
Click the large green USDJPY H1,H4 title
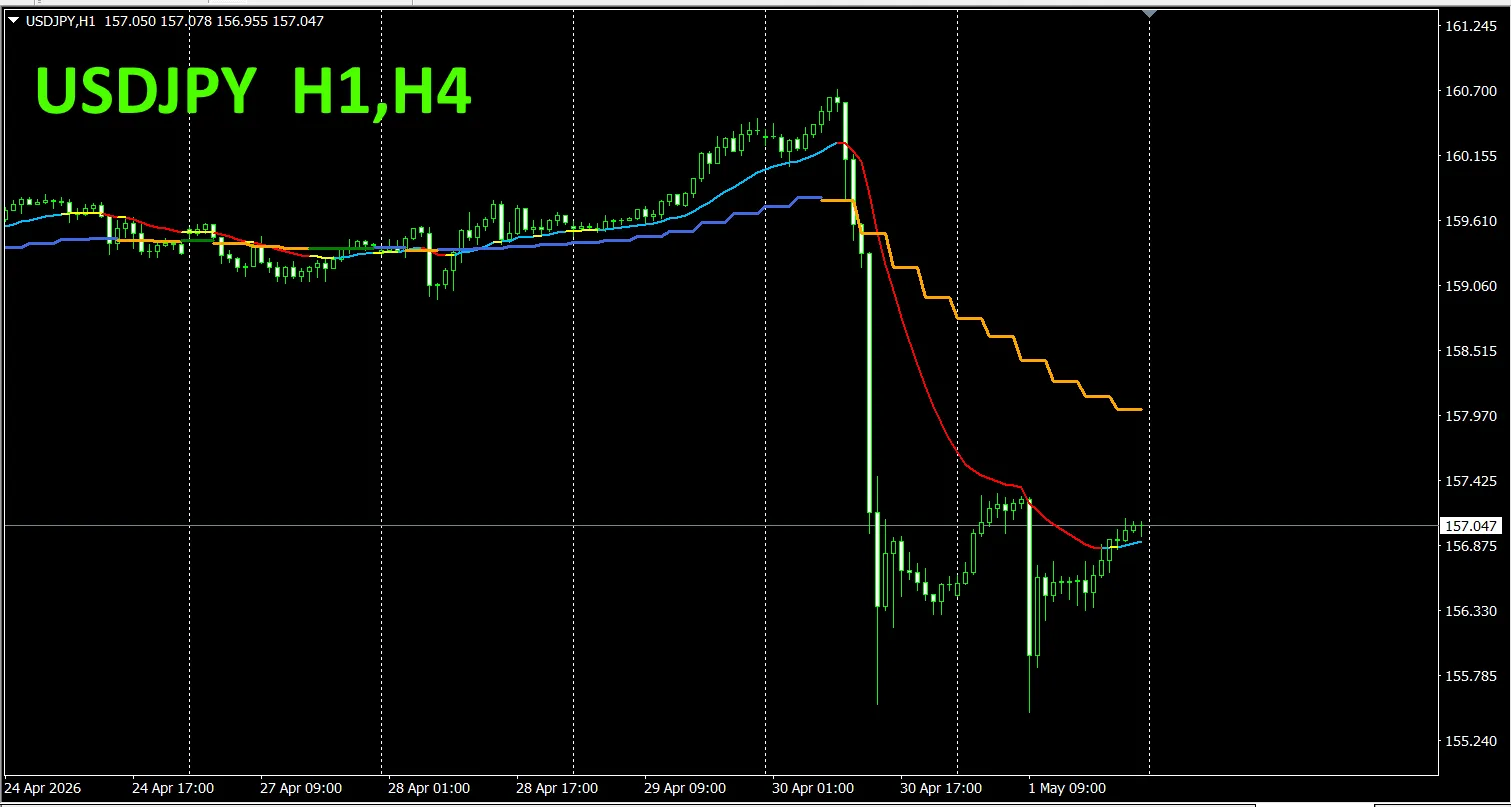click(x=253, y=92)
